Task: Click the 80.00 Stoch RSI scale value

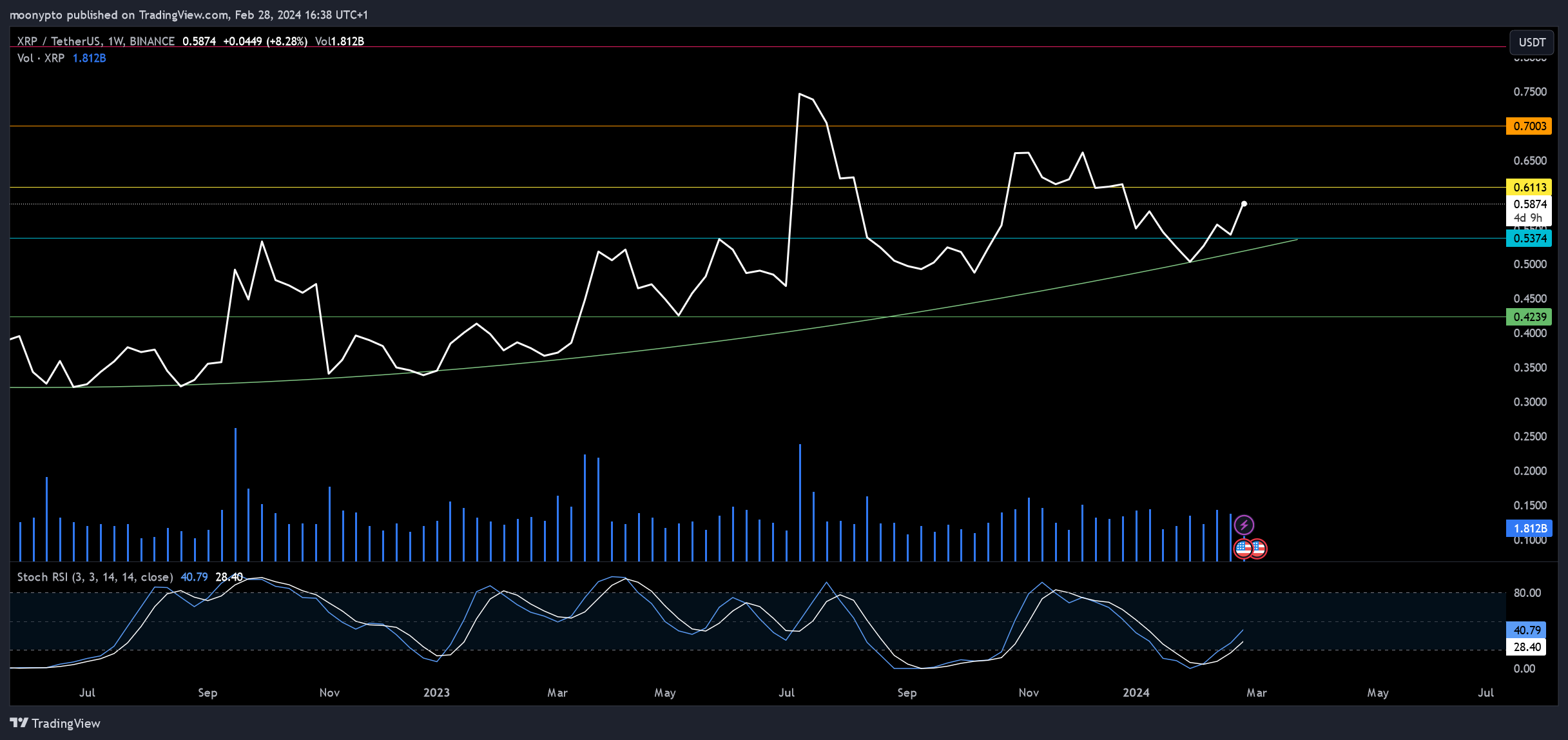Action: (x=1527, y=592)
